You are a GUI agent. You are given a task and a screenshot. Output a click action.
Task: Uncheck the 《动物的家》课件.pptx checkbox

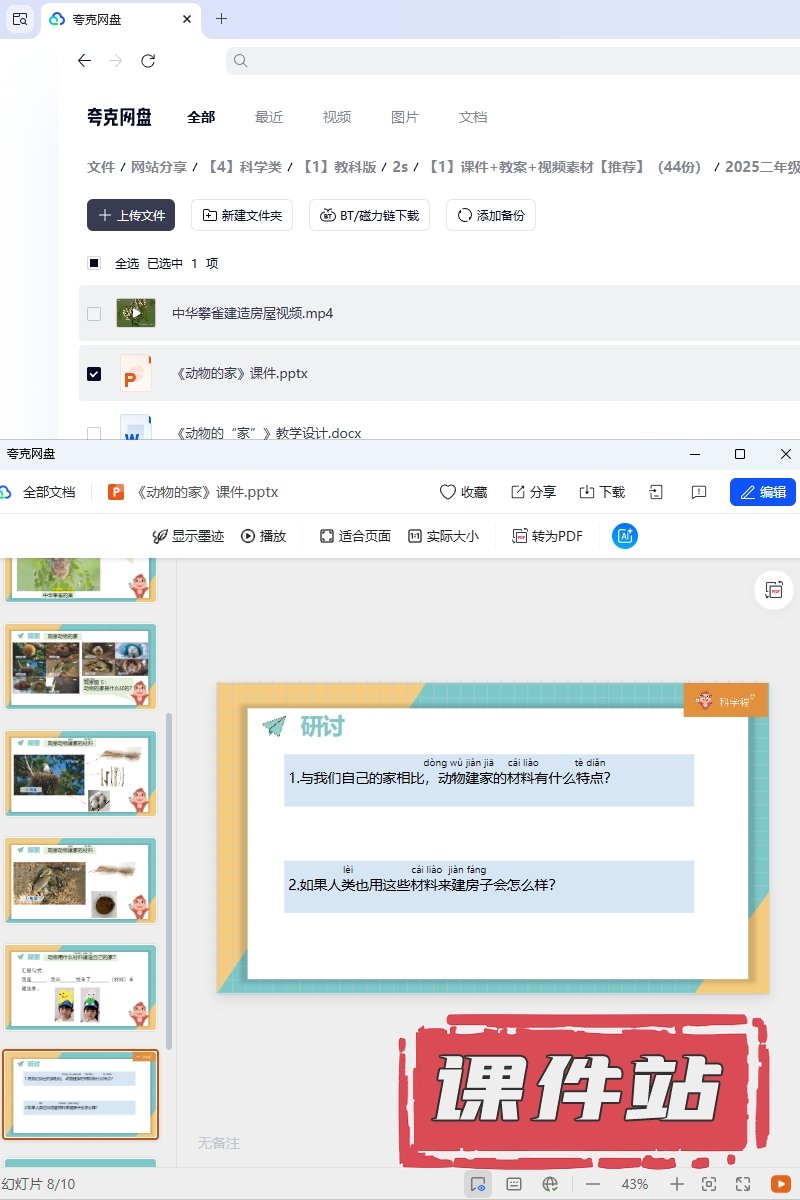pos(94,374)
